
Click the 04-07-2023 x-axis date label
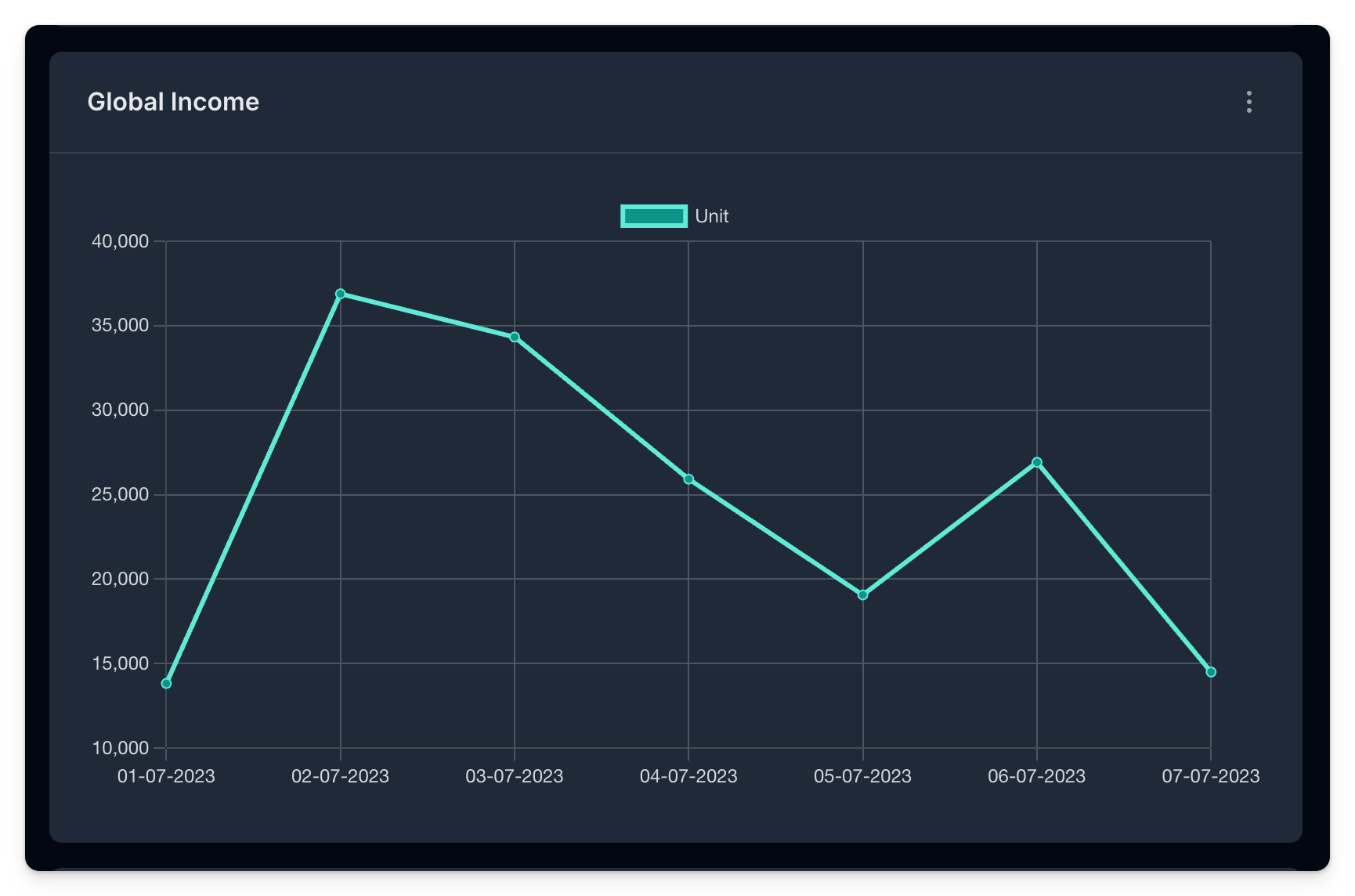[x=688, y=776]
